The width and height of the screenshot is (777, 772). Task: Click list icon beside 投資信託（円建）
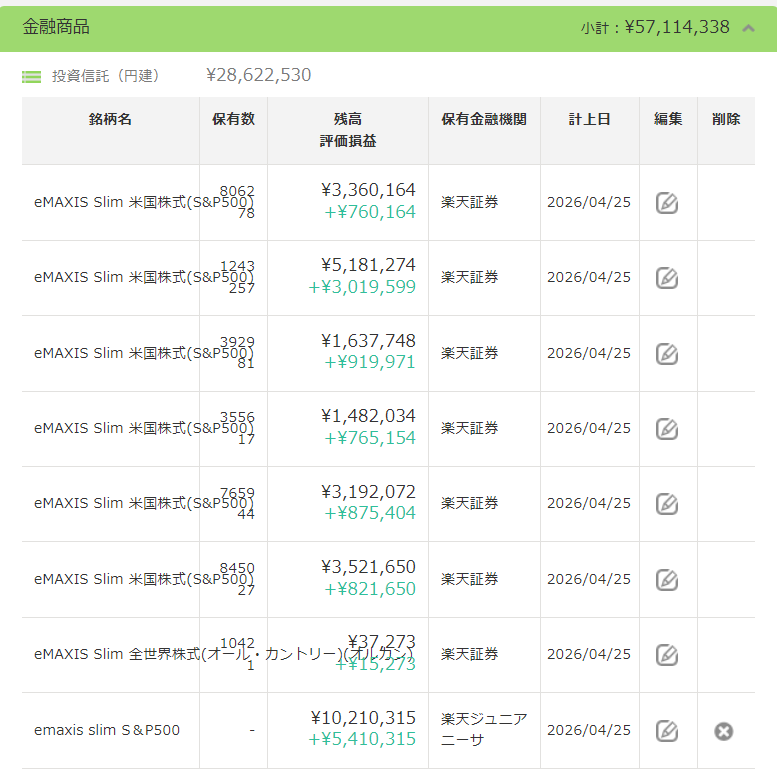(x=32, y=76)
